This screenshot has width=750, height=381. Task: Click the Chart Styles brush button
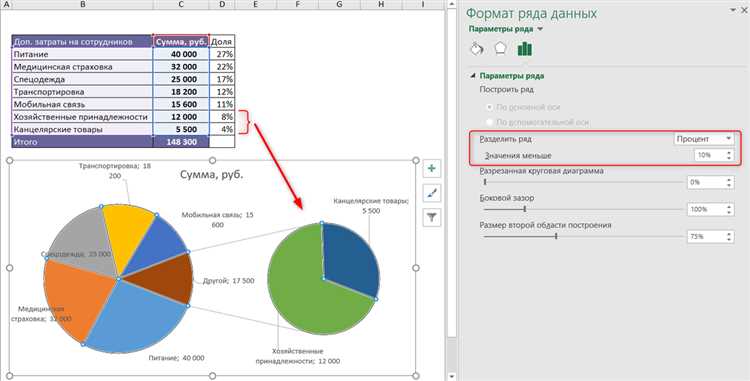432,193
